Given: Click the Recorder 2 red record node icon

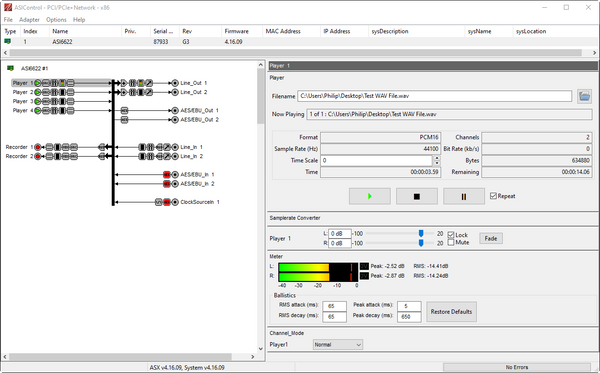Looking at the screenshot, I should tap(38, 156).
